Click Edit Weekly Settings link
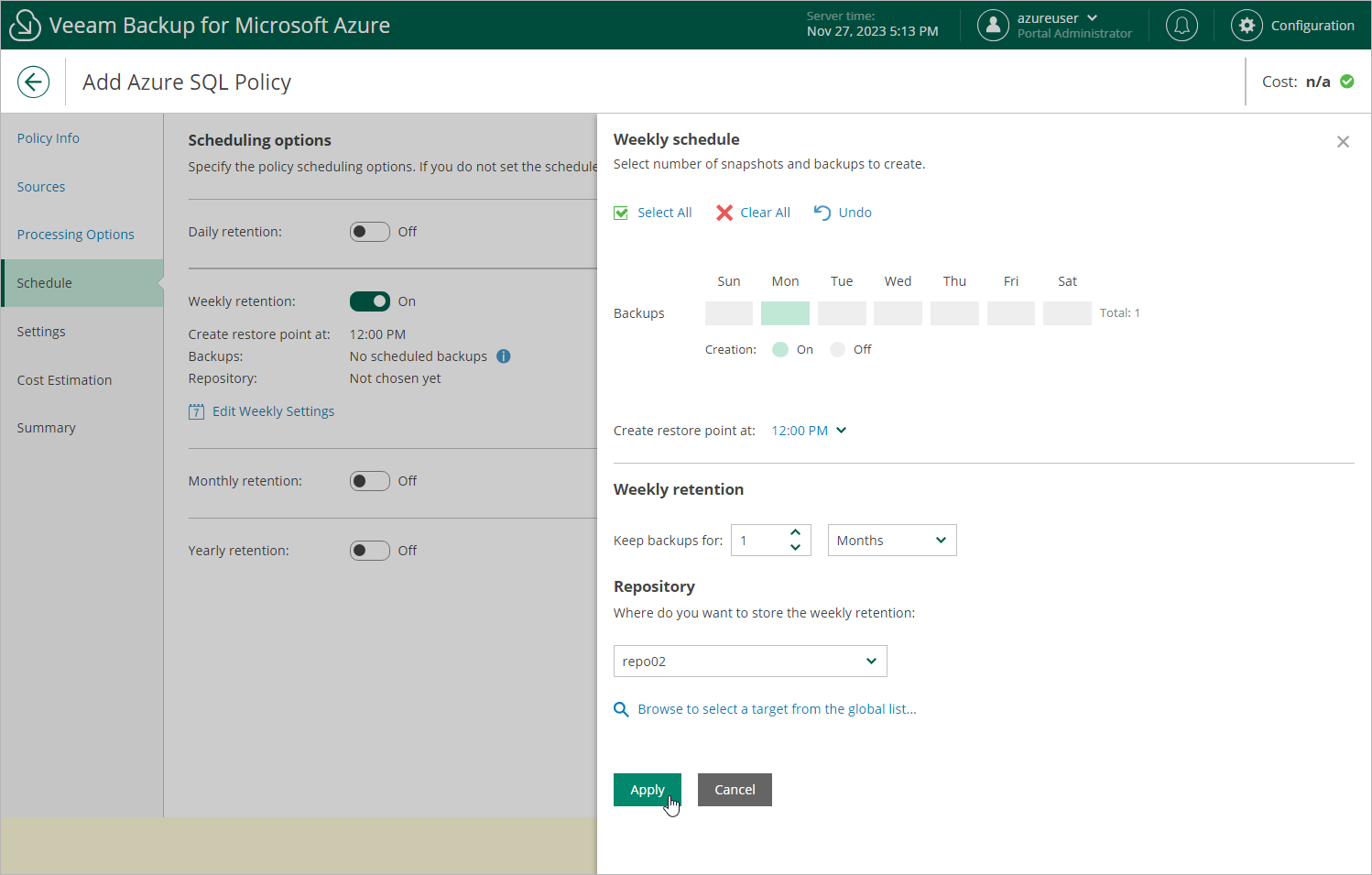Screen dimensions: 1372x875 (274, 411)
